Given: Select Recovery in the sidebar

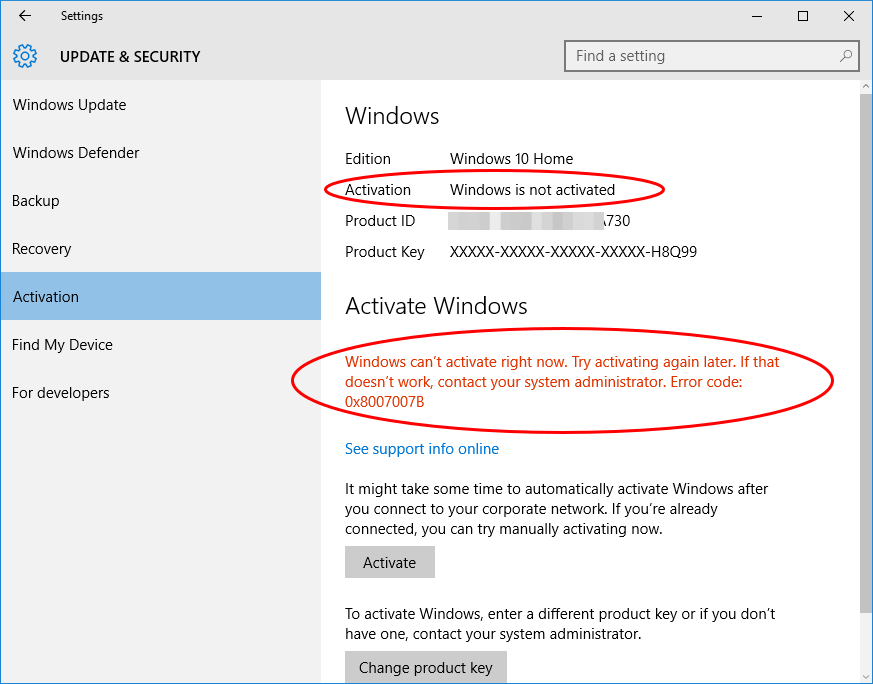Looking at the screenshot, I should 160,248.
